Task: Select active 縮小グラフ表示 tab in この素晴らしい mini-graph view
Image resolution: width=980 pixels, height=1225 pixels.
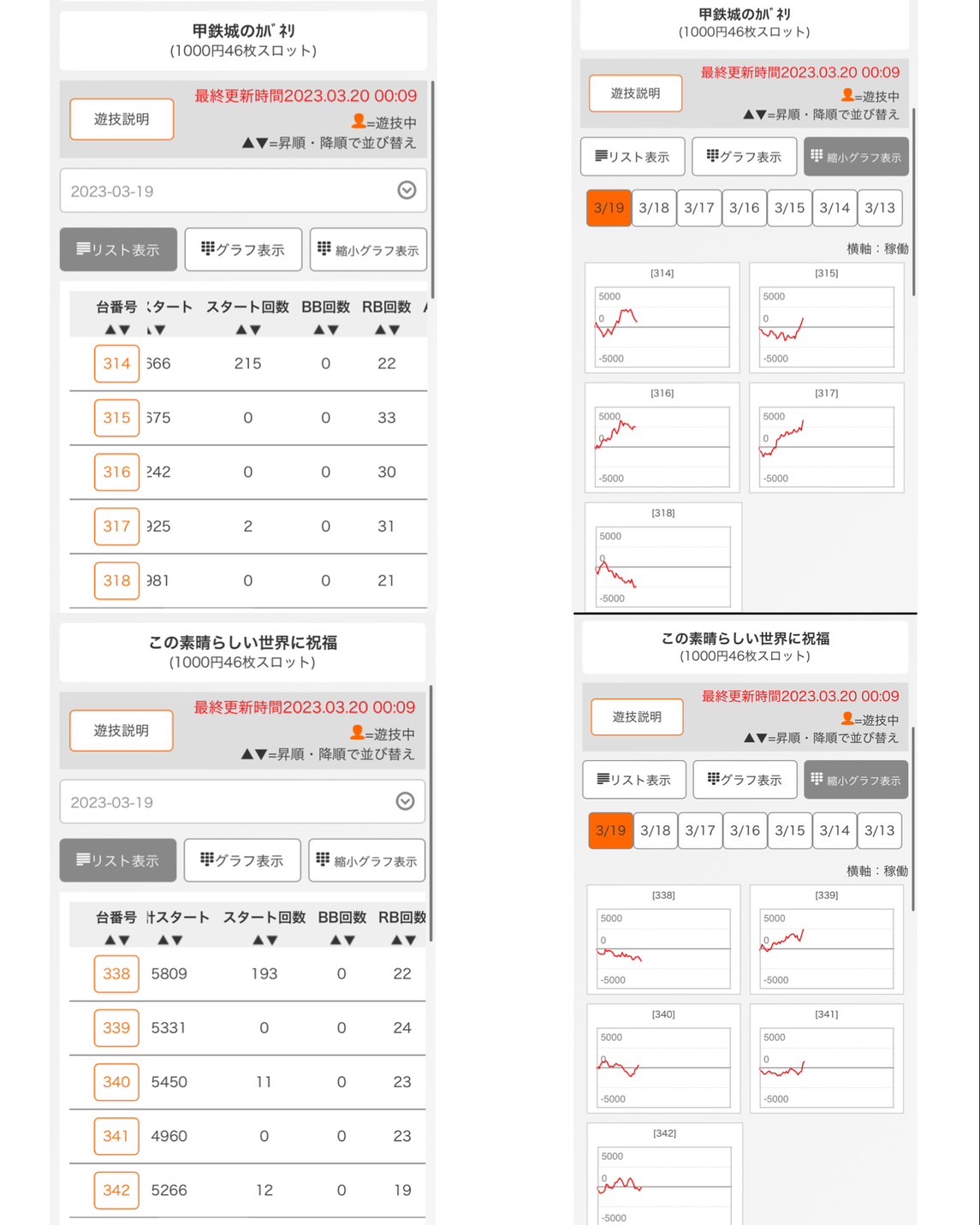Action: pyautogui.click(x=856, y=780)
